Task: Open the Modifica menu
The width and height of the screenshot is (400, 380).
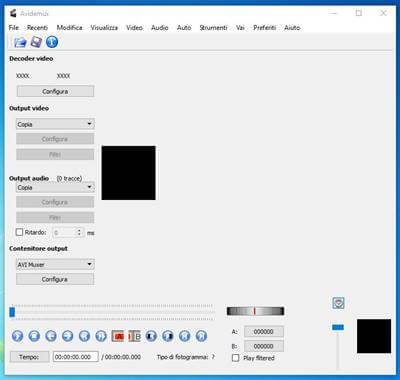Action: coord(69,28)
